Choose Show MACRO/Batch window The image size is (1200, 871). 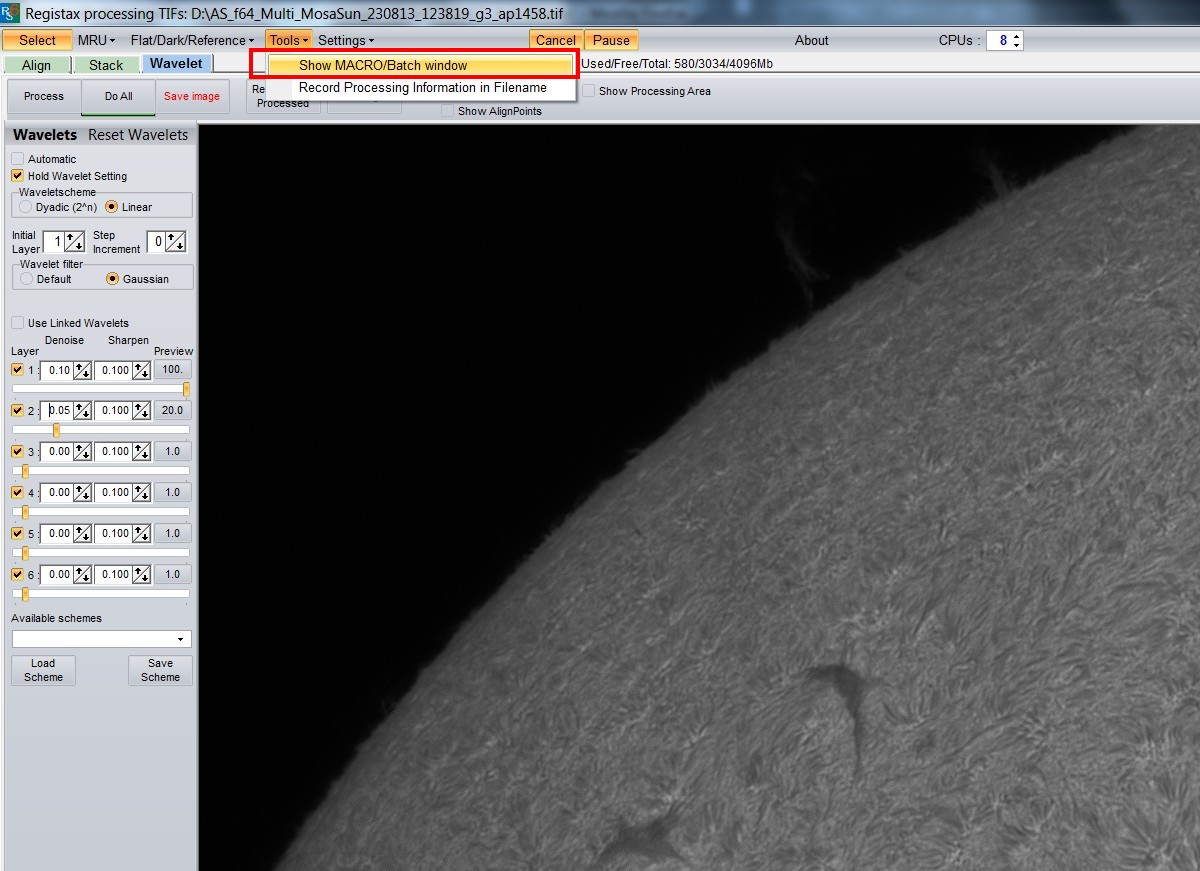pyautogui.click(x=420, y=65)
